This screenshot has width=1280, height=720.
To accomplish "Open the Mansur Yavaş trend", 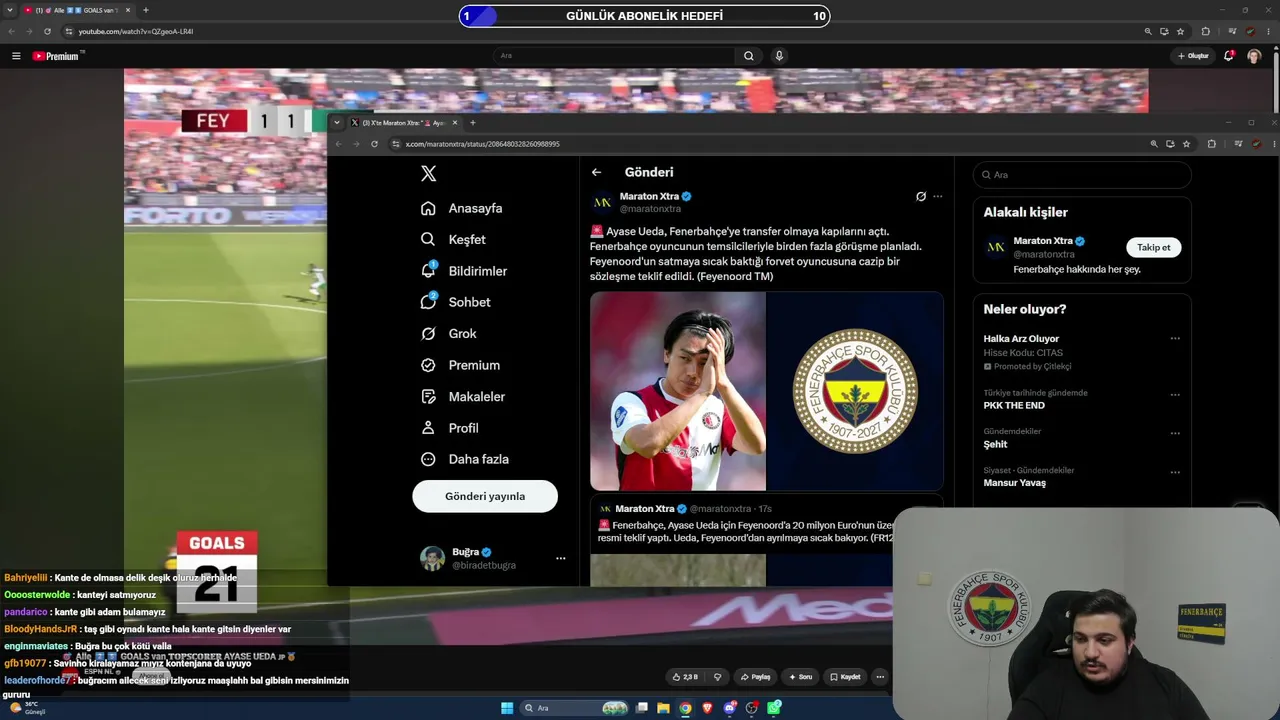I will [1014, 483].
